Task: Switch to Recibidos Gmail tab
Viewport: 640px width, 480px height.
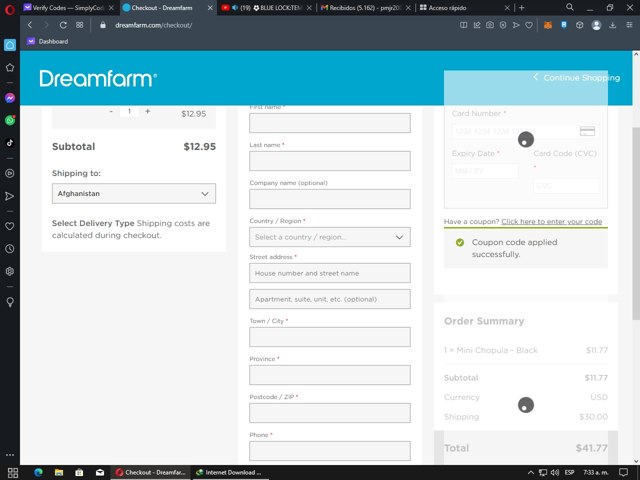Action: point(366,8)
